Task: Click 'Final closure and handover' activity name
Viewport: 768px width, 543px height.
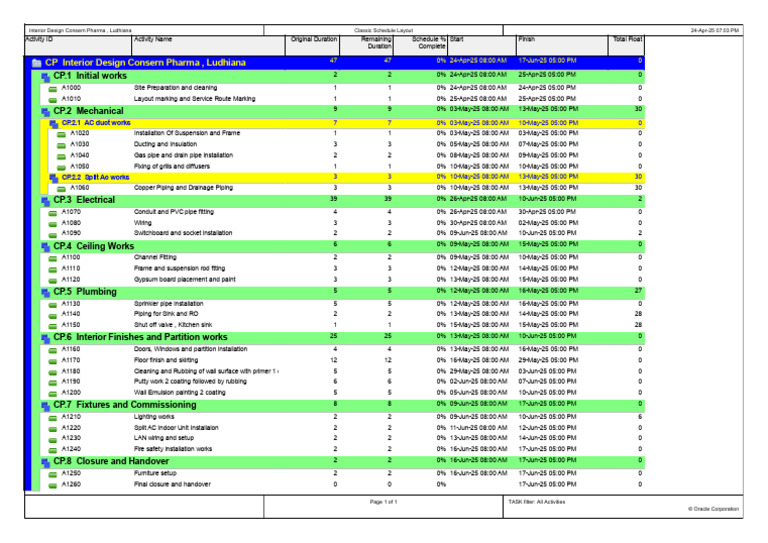Action: pyautogui.click(x=172, y=484)
